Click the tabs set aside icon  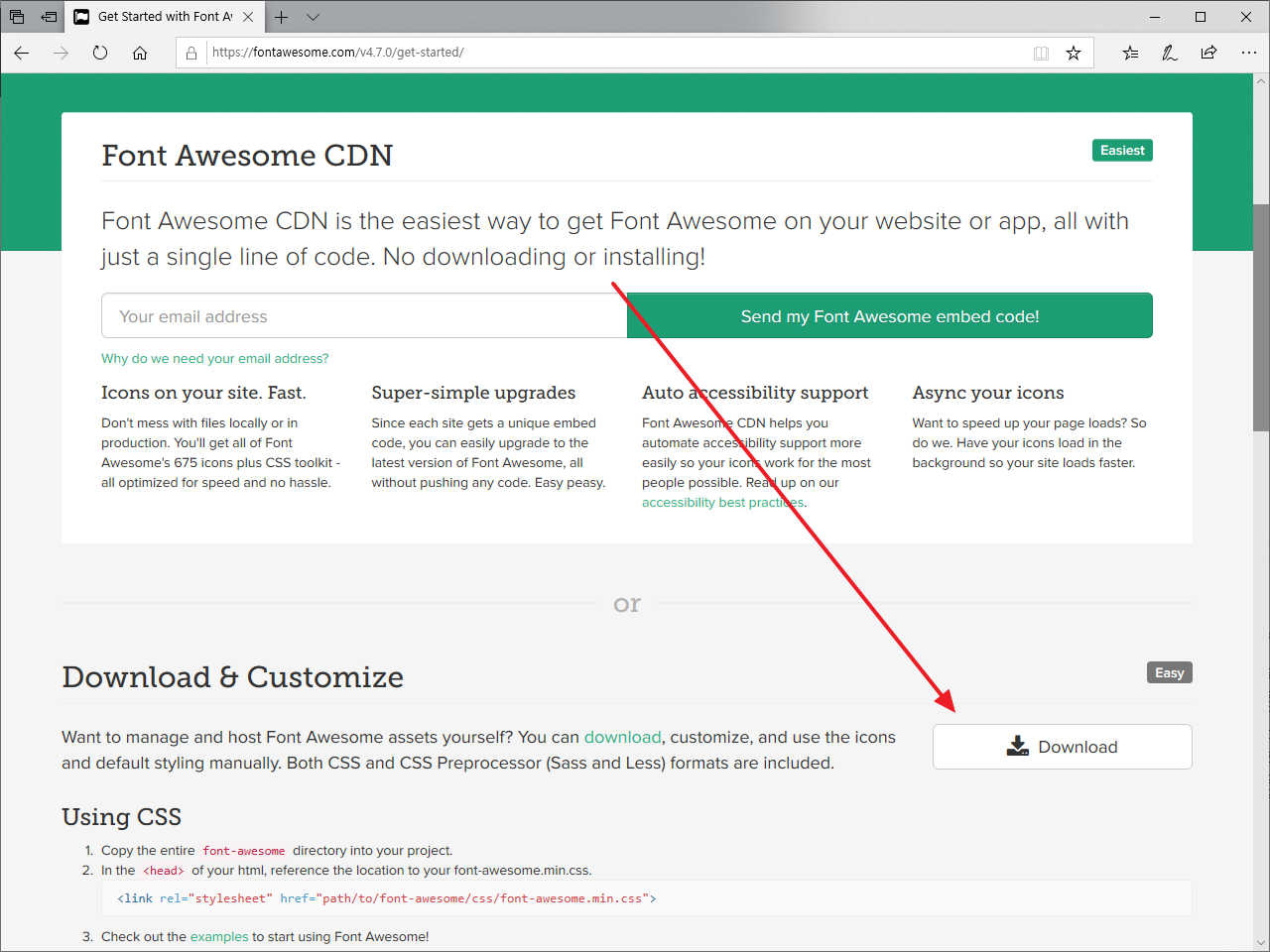click(x=17, y=17)
